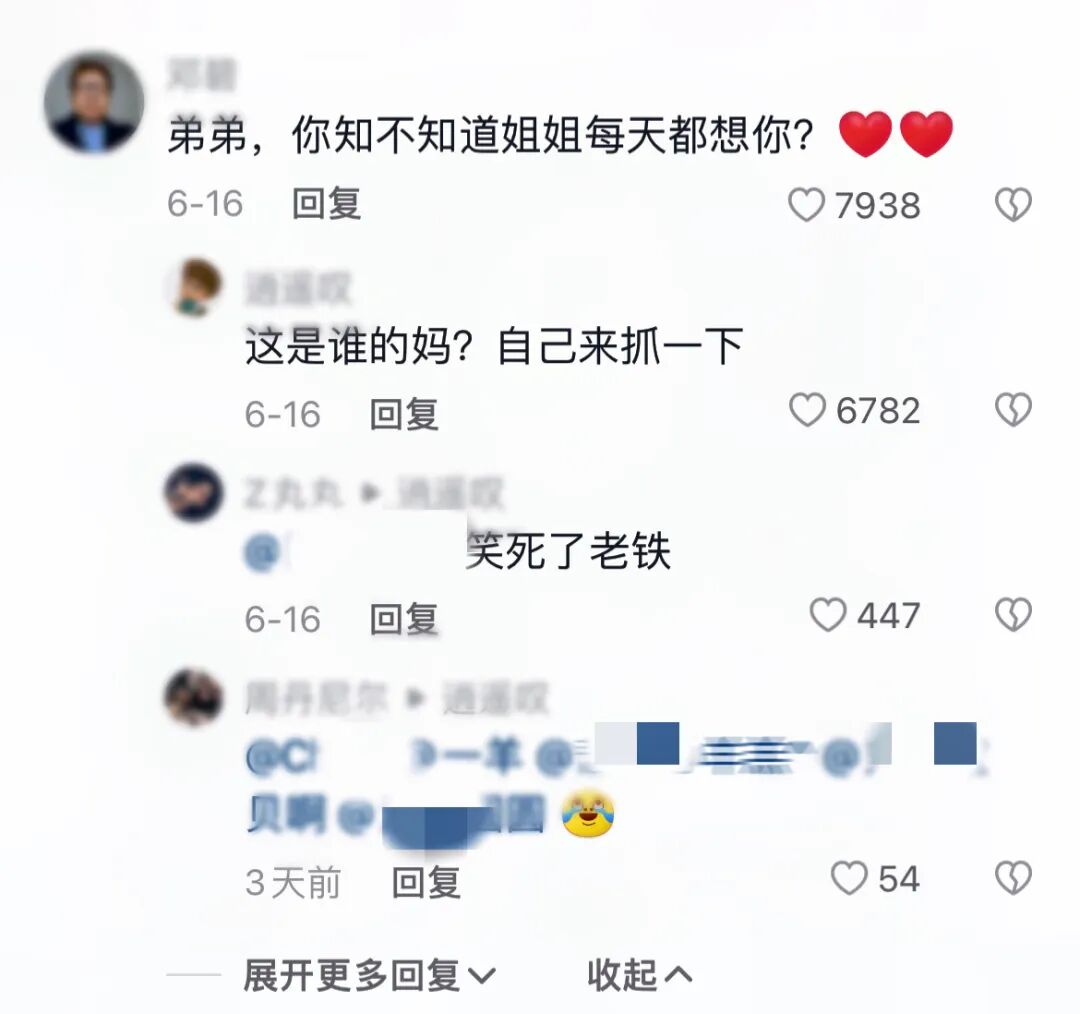This screenshot has width=1080, height=1014.
Task: Like the 笑死了老铁 reply
Action: (x=828, y=614)
